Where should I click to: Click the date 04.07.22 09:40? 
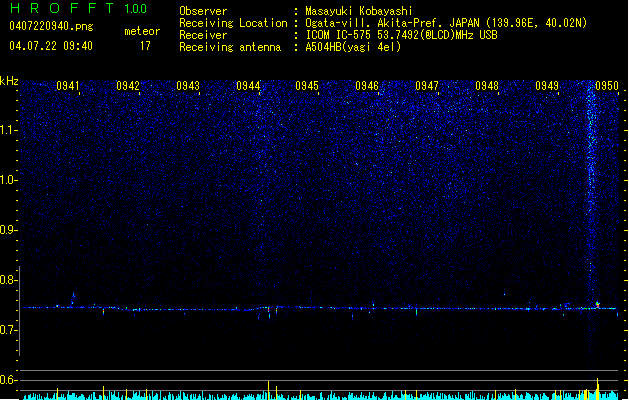51,46
